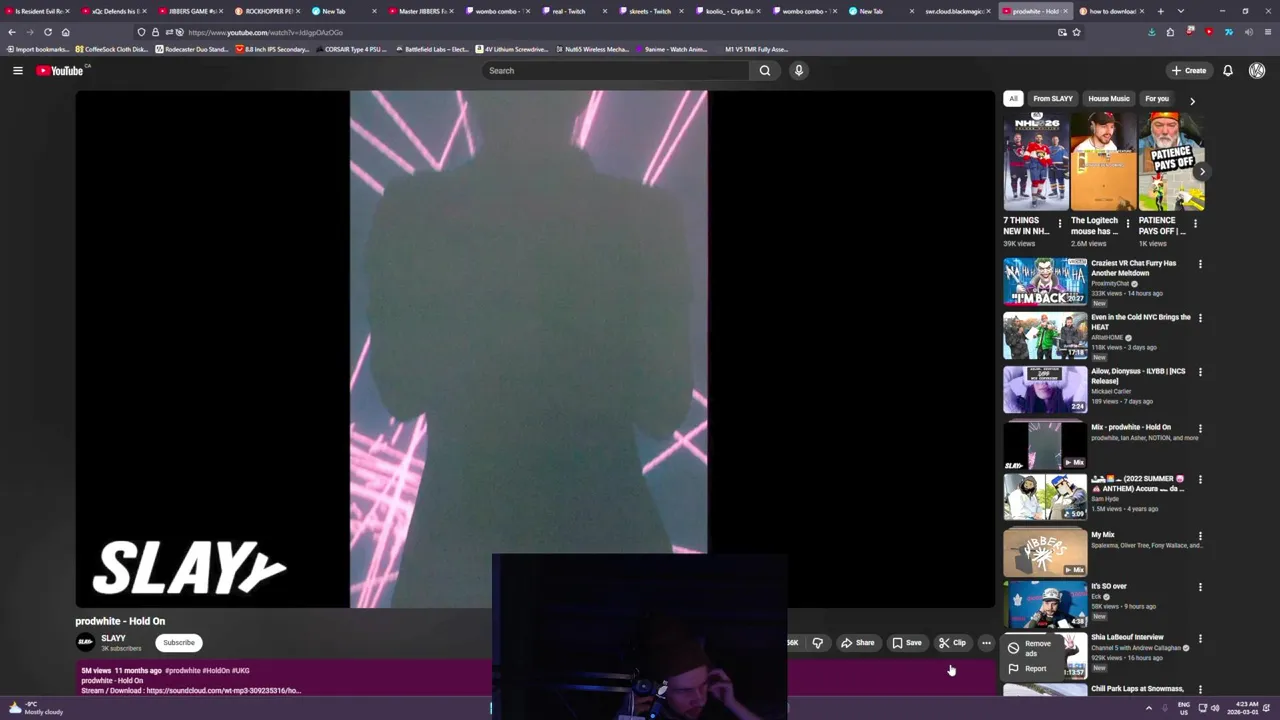Reload the page

[47, 32]
